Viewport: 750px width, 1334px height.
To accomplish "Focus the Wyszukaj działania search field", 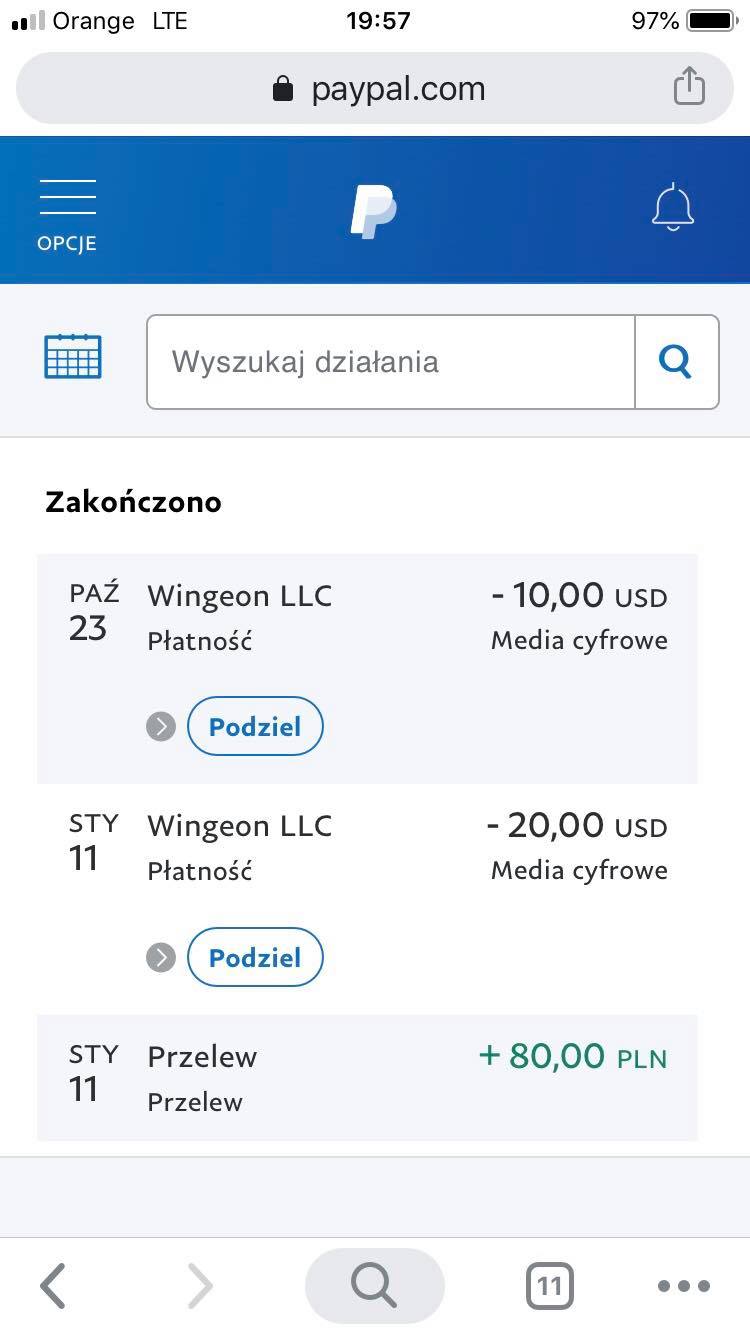I will [x=391, y=362].
